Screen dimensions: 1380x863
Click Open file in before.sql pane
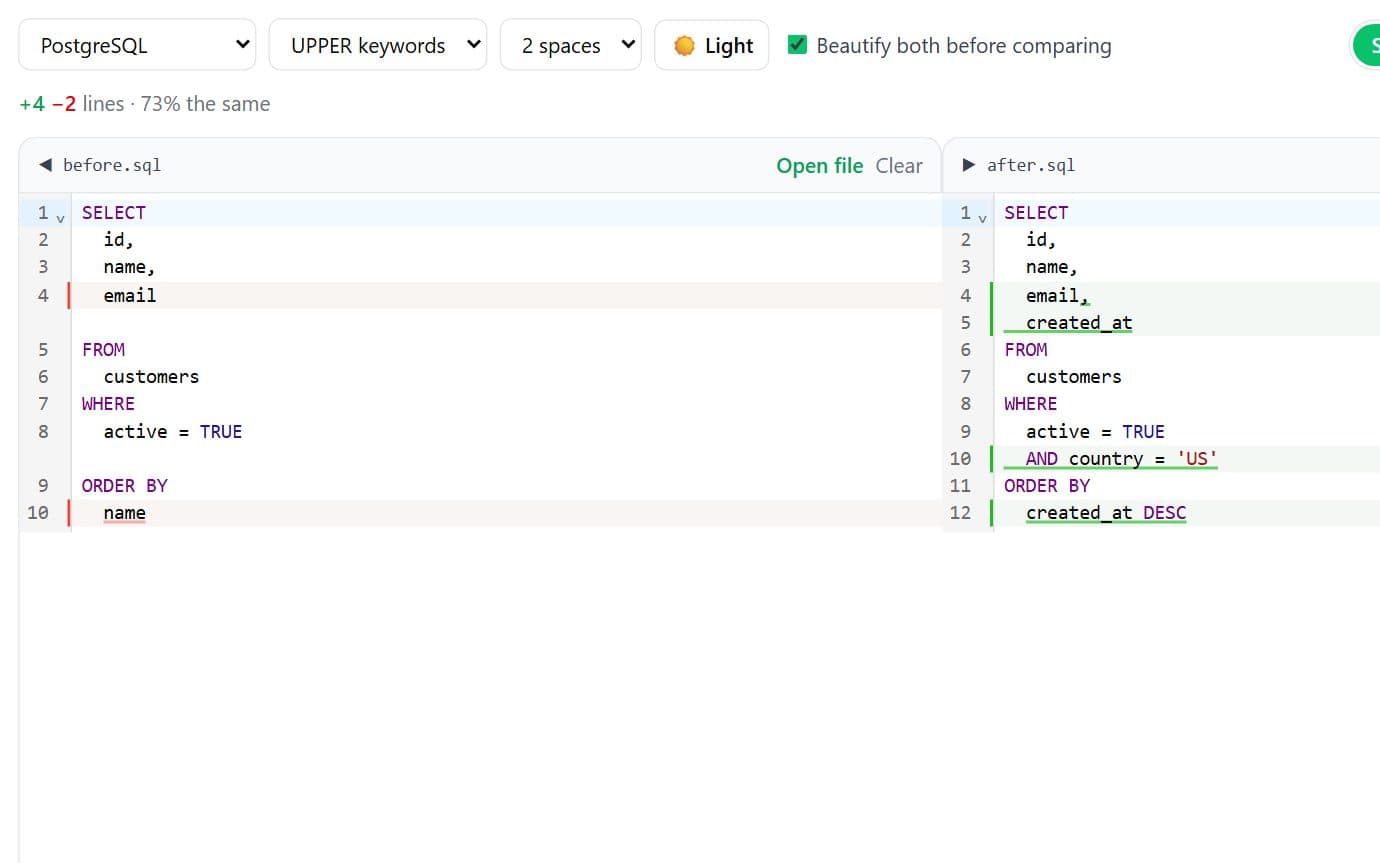819,166
